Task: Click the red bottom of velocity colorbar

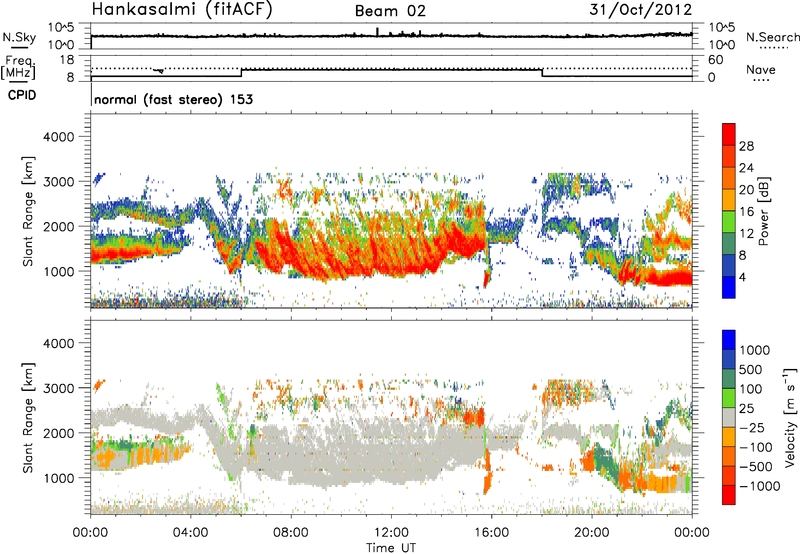Action: click(729, 495)
